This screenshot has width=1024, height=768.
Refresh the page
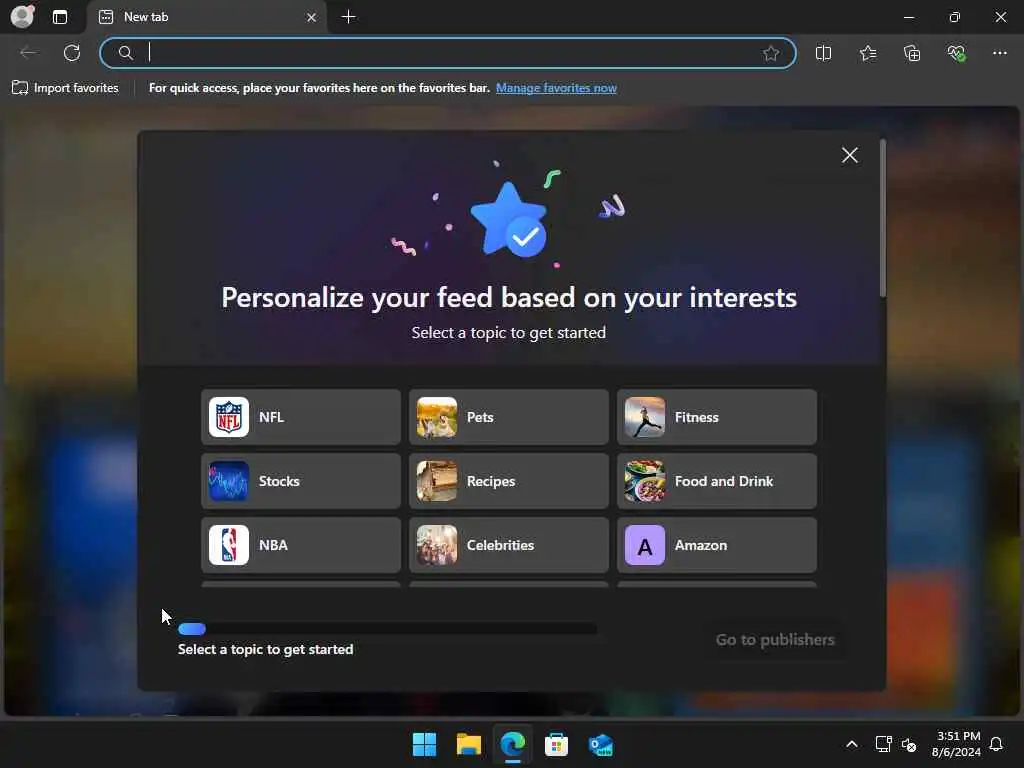[x=72, y=53]
